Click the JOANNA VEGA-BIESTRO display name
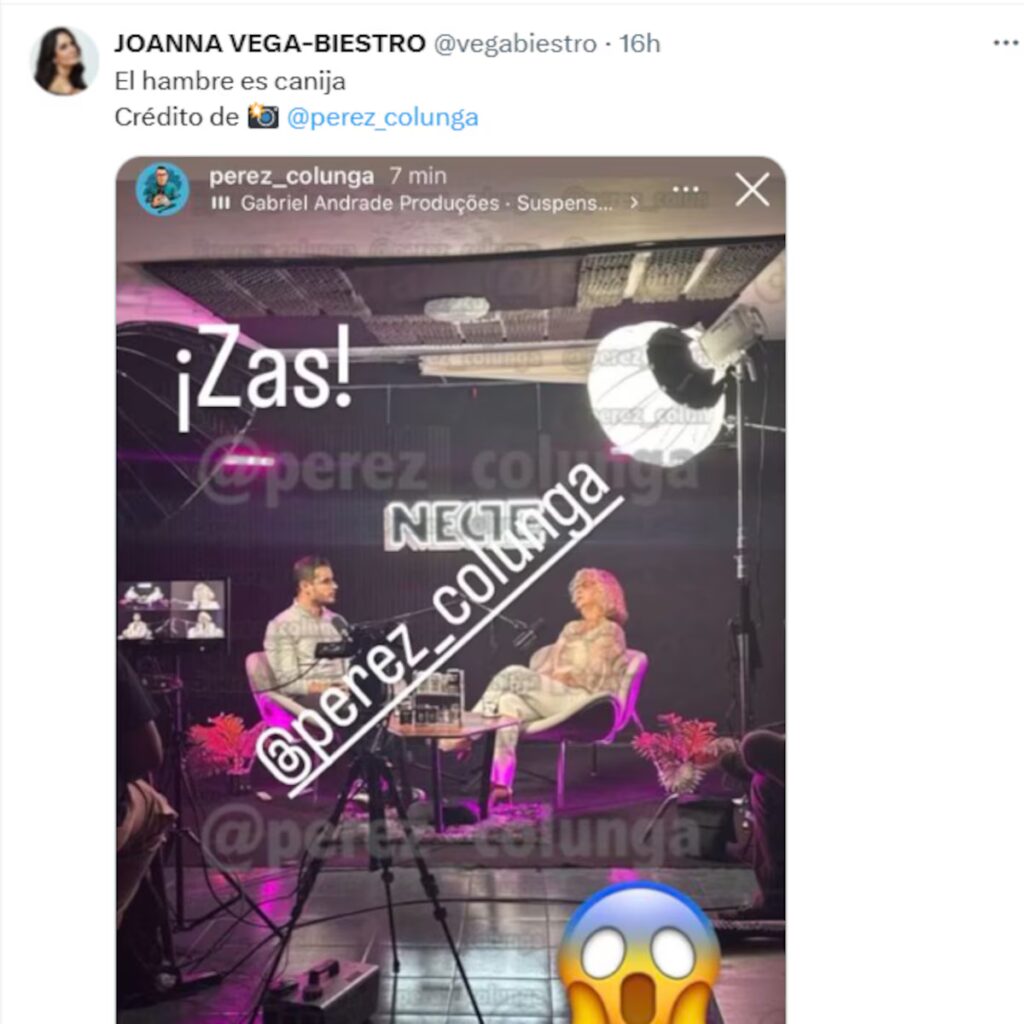1024x1024 pixels. tap(270, 44)
